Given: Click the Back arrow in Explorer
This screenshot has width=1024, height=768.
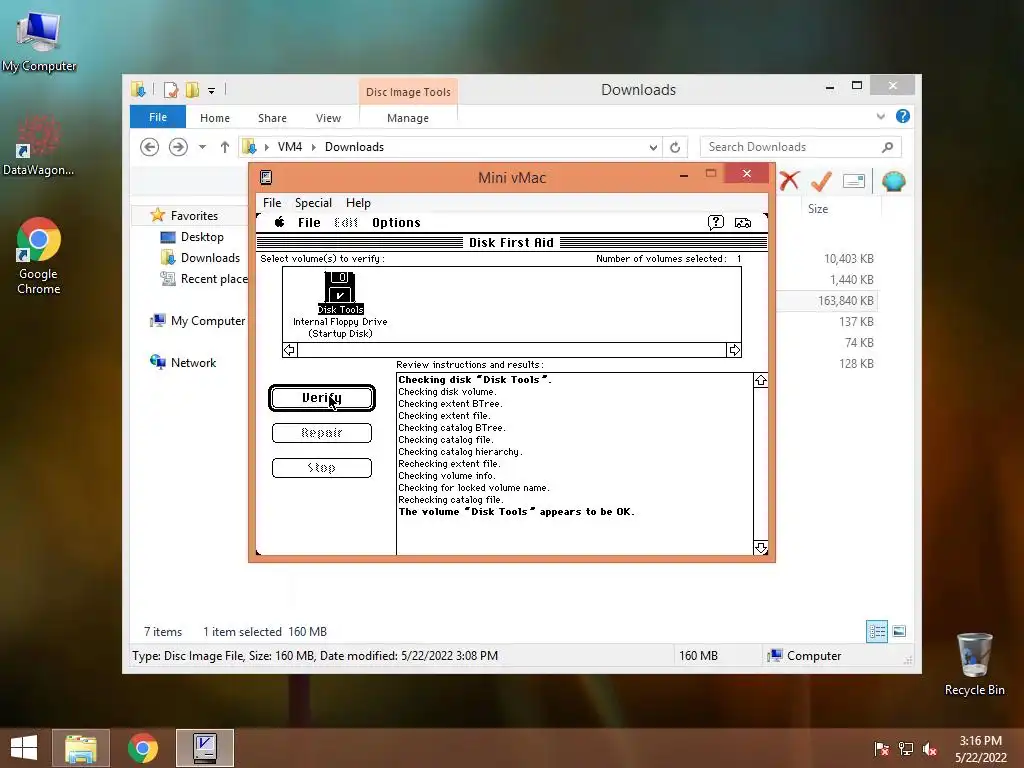Looking at the screenshot, I should (150, 147).
